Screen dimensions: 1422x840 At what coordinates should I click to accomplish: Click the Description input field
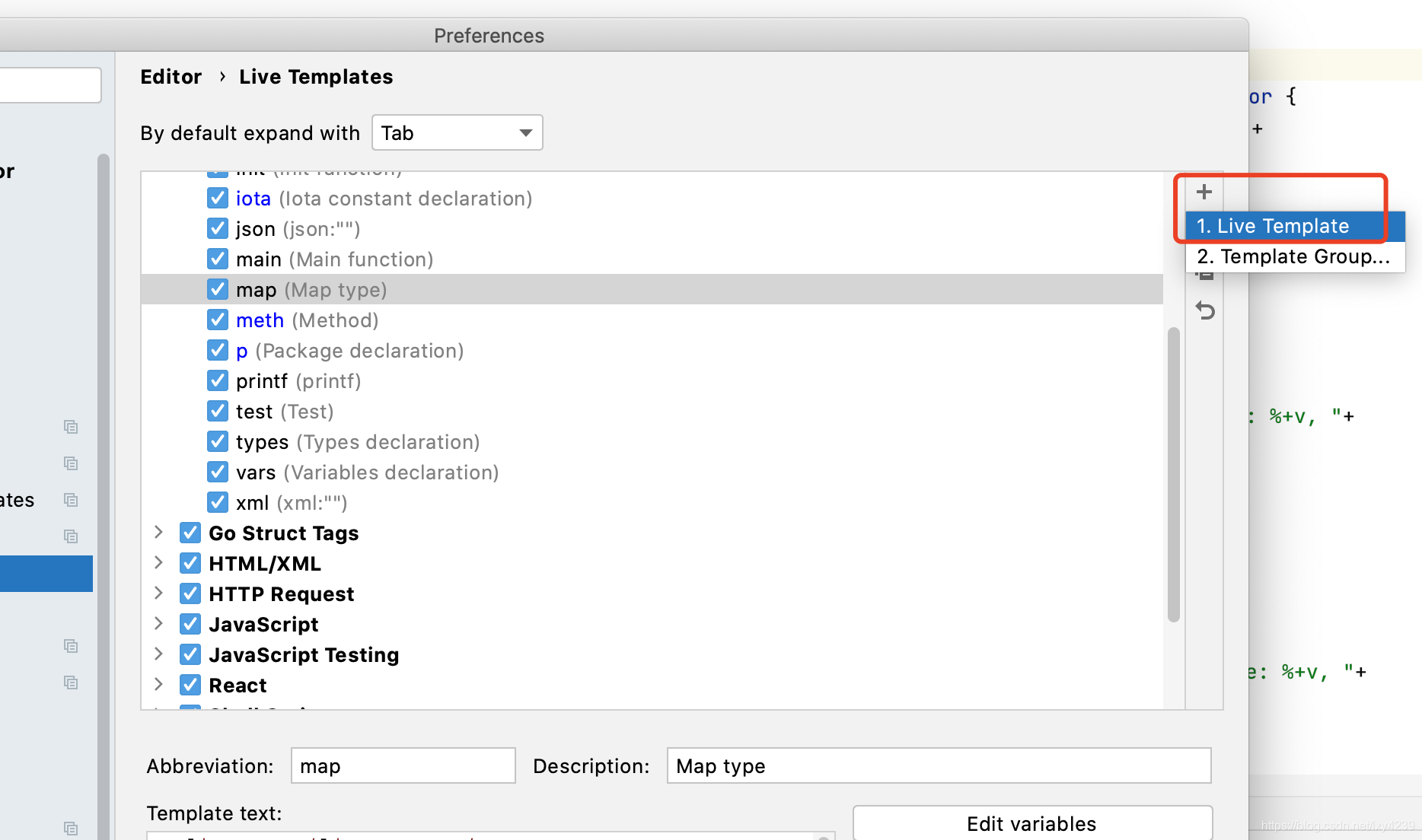(939, 765)
